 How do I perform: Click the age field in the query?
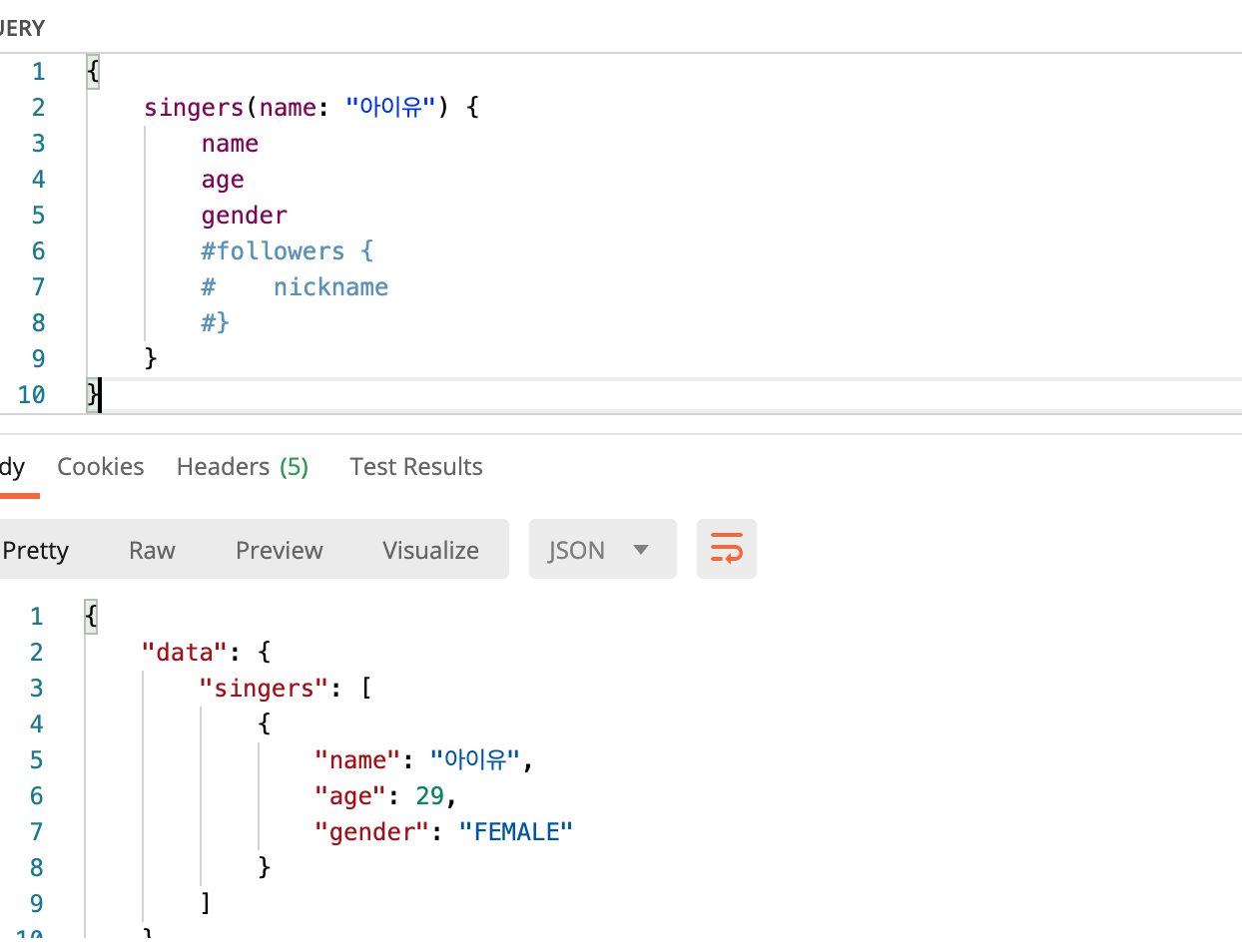pyautogui.click(x=223, y=181)
